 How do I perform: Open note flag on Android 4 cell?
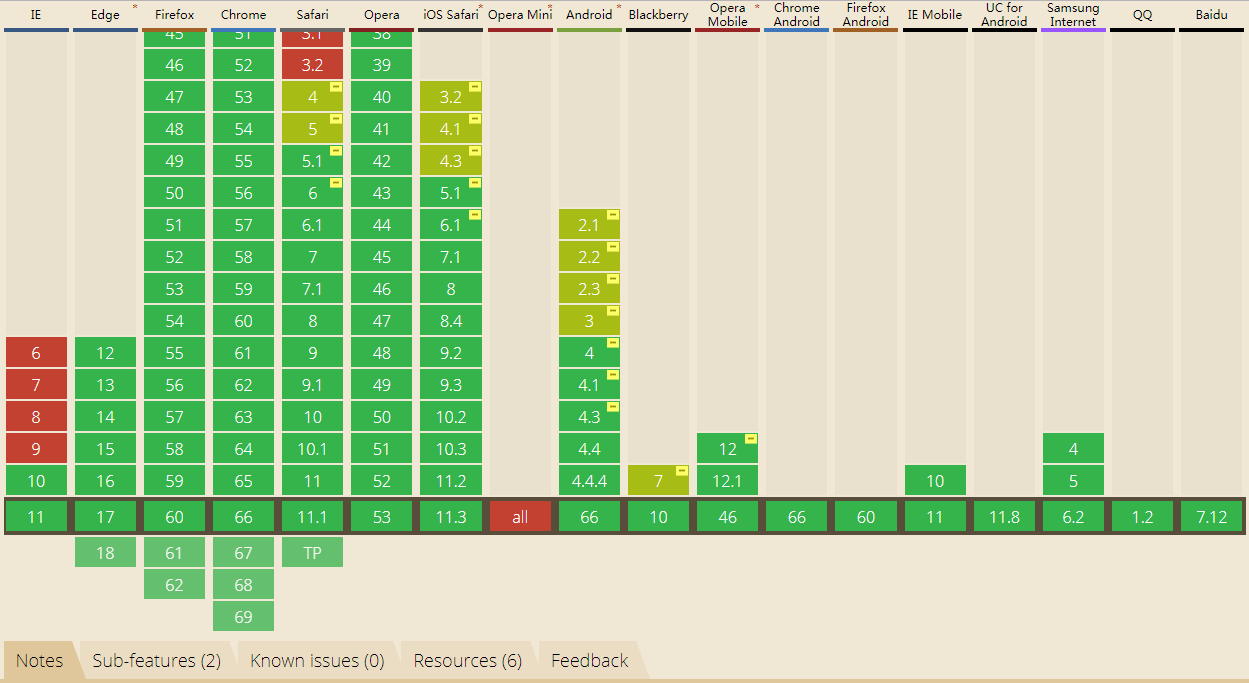tap(613, 343)
